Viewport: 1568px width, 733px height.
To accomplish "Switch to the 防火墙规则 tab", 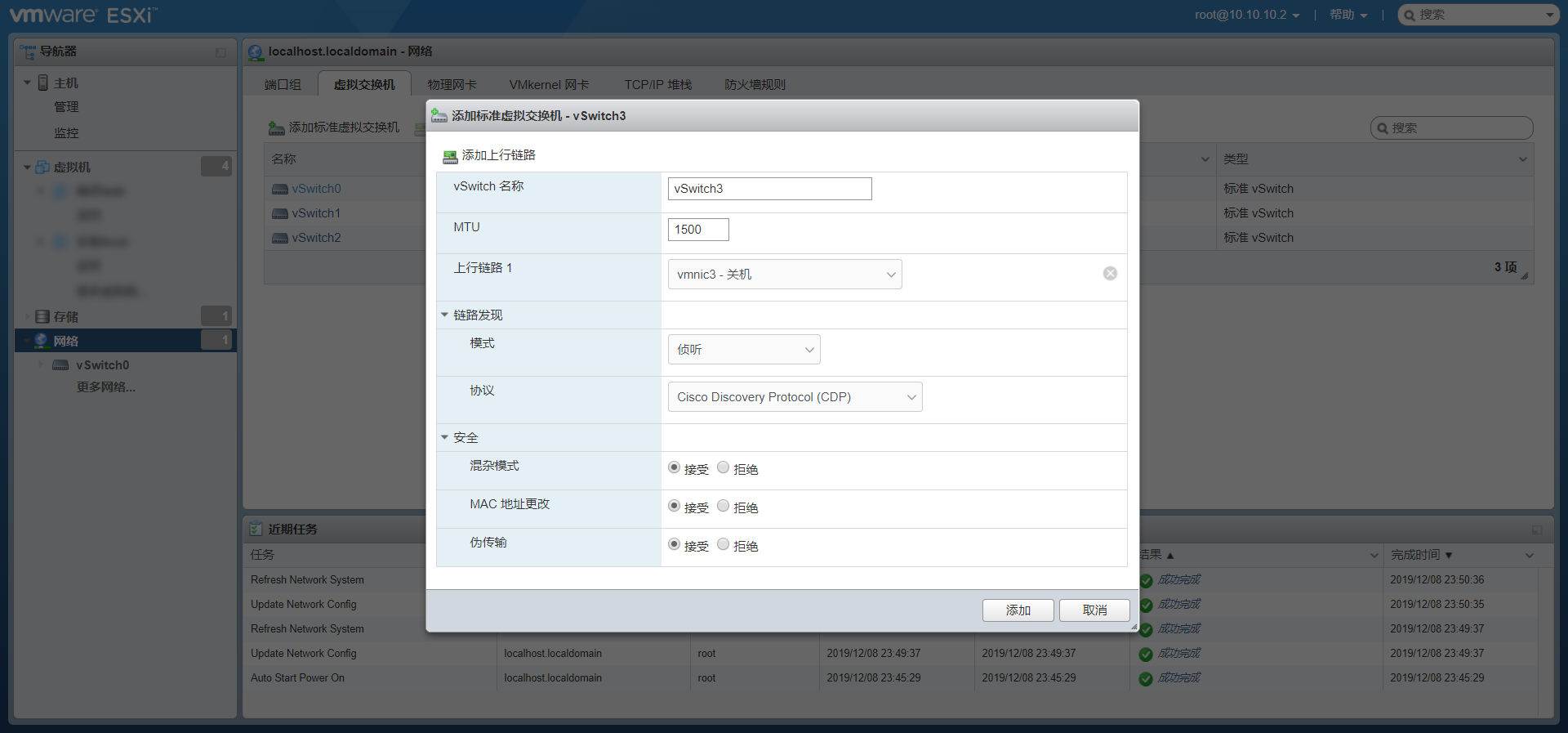I will click(755, 85).
